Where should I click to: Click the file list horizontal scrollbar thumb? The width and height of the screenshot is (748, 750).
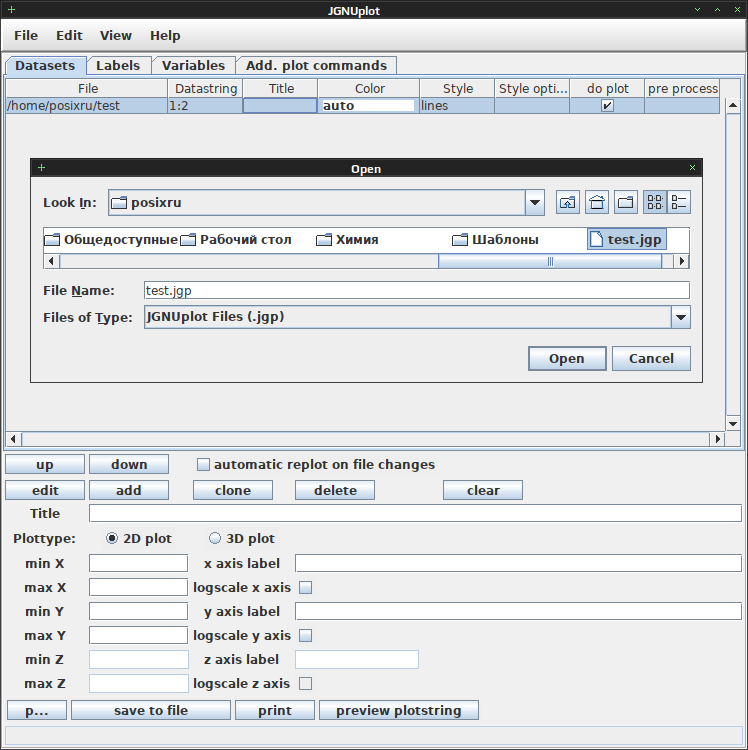click(x=550, y=261)
